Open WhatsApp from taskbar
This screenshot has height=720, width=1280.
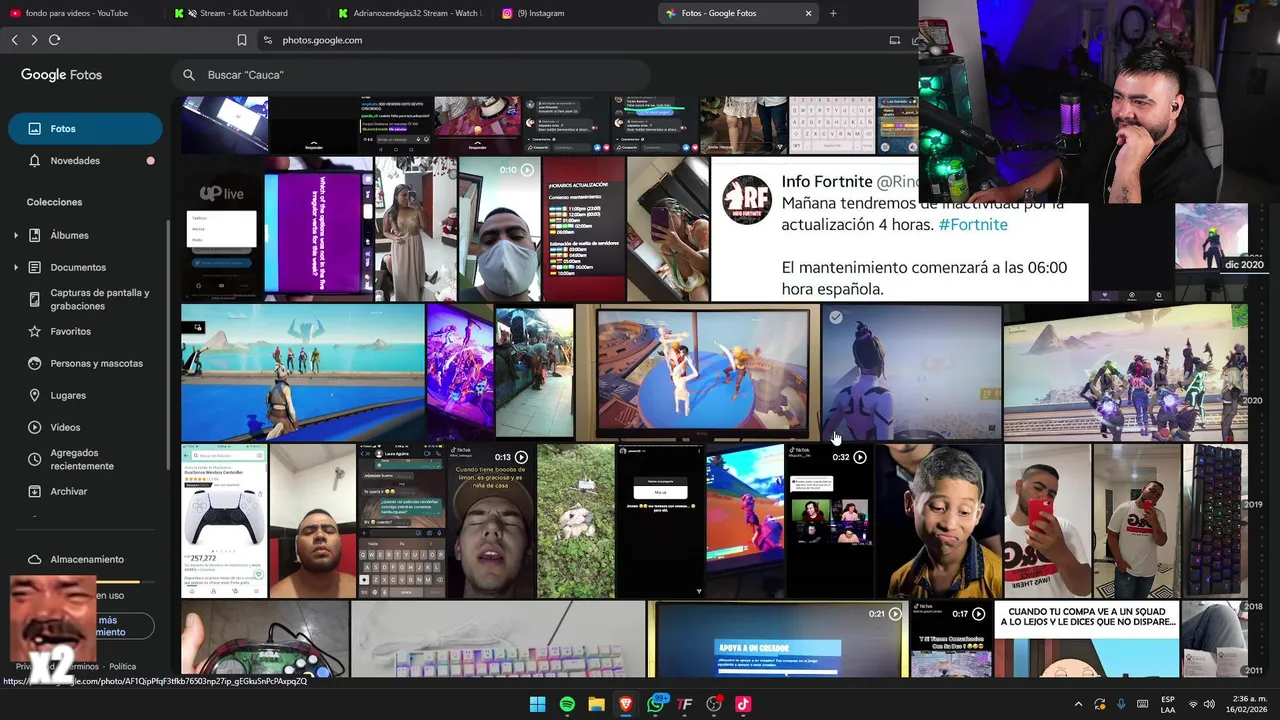point(656,704)
